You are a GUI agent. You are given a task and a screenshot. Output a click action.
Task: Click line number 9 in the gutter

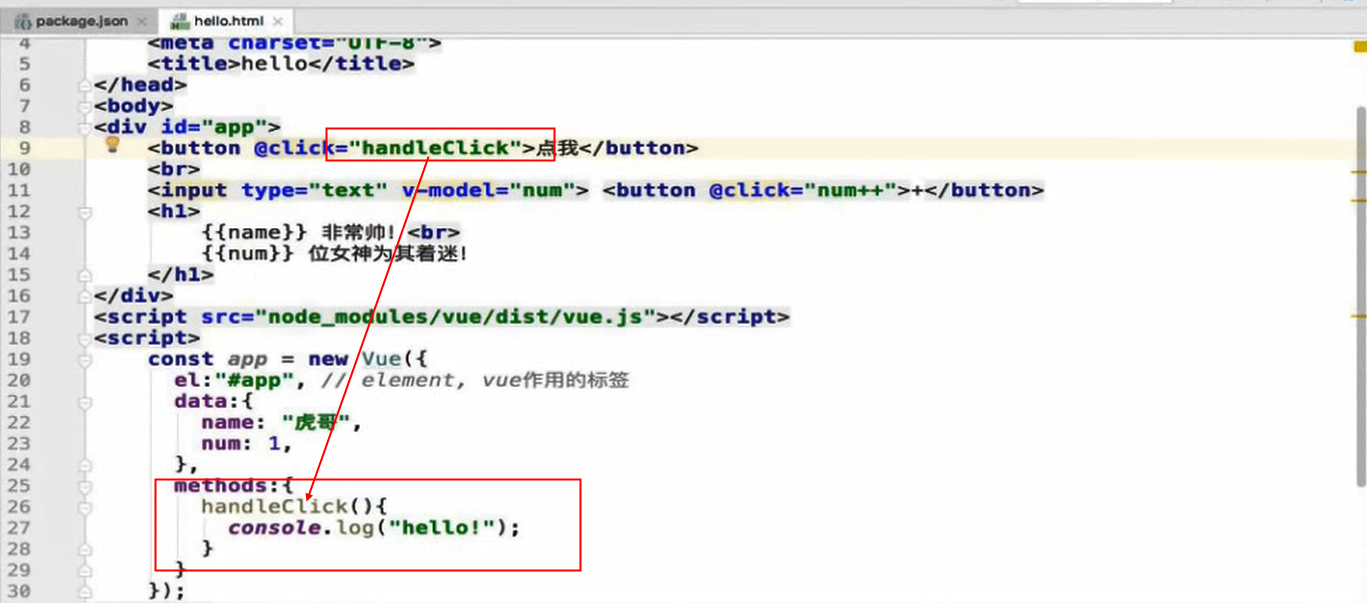[x=25, y=148]
